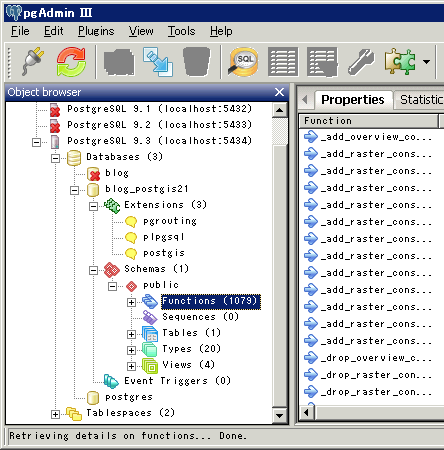Click the Event Triggers node icon
This screenshot has width=444, height=450.
[x=111, y=381]
